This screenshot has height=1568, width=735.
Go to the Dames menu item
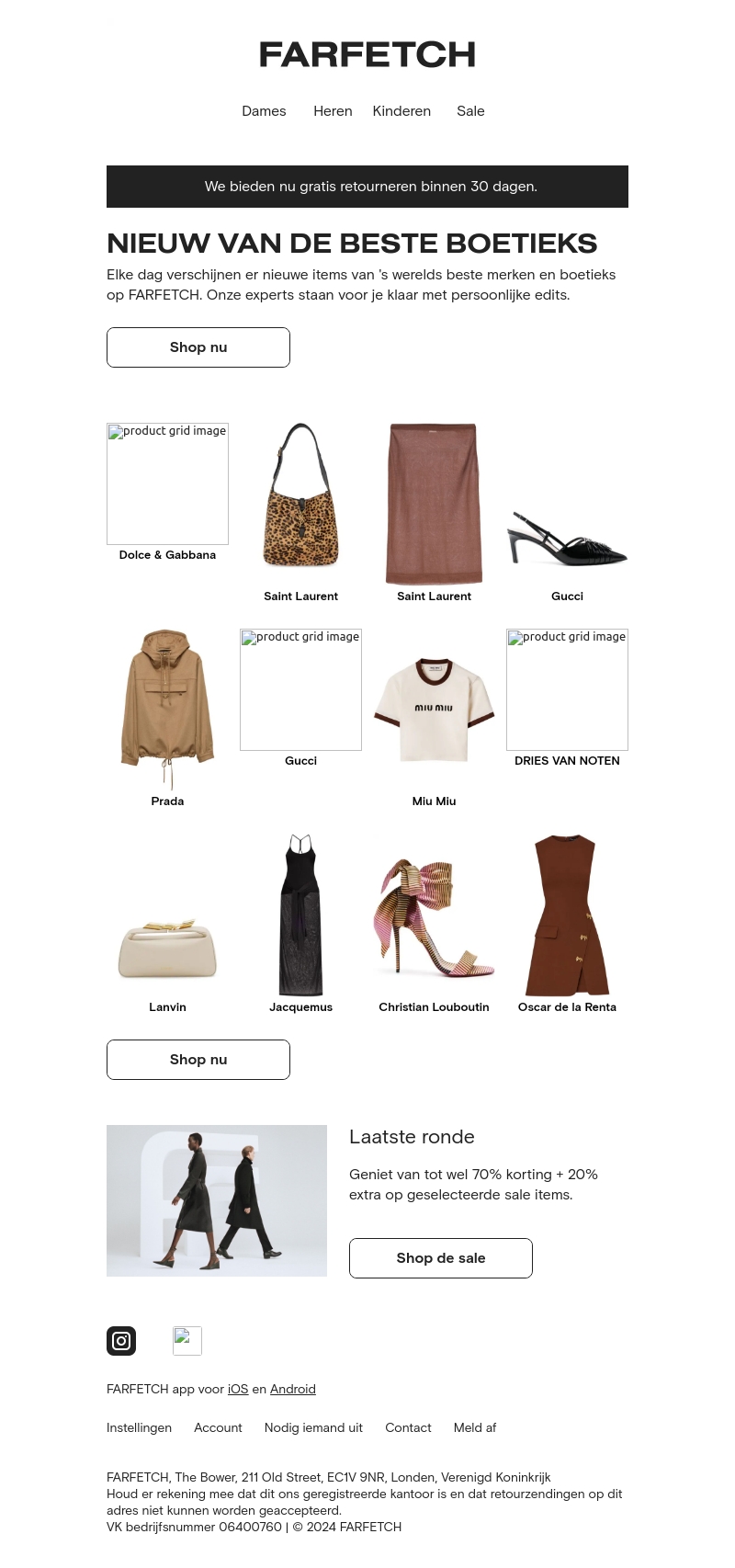(x=264, y=111)
